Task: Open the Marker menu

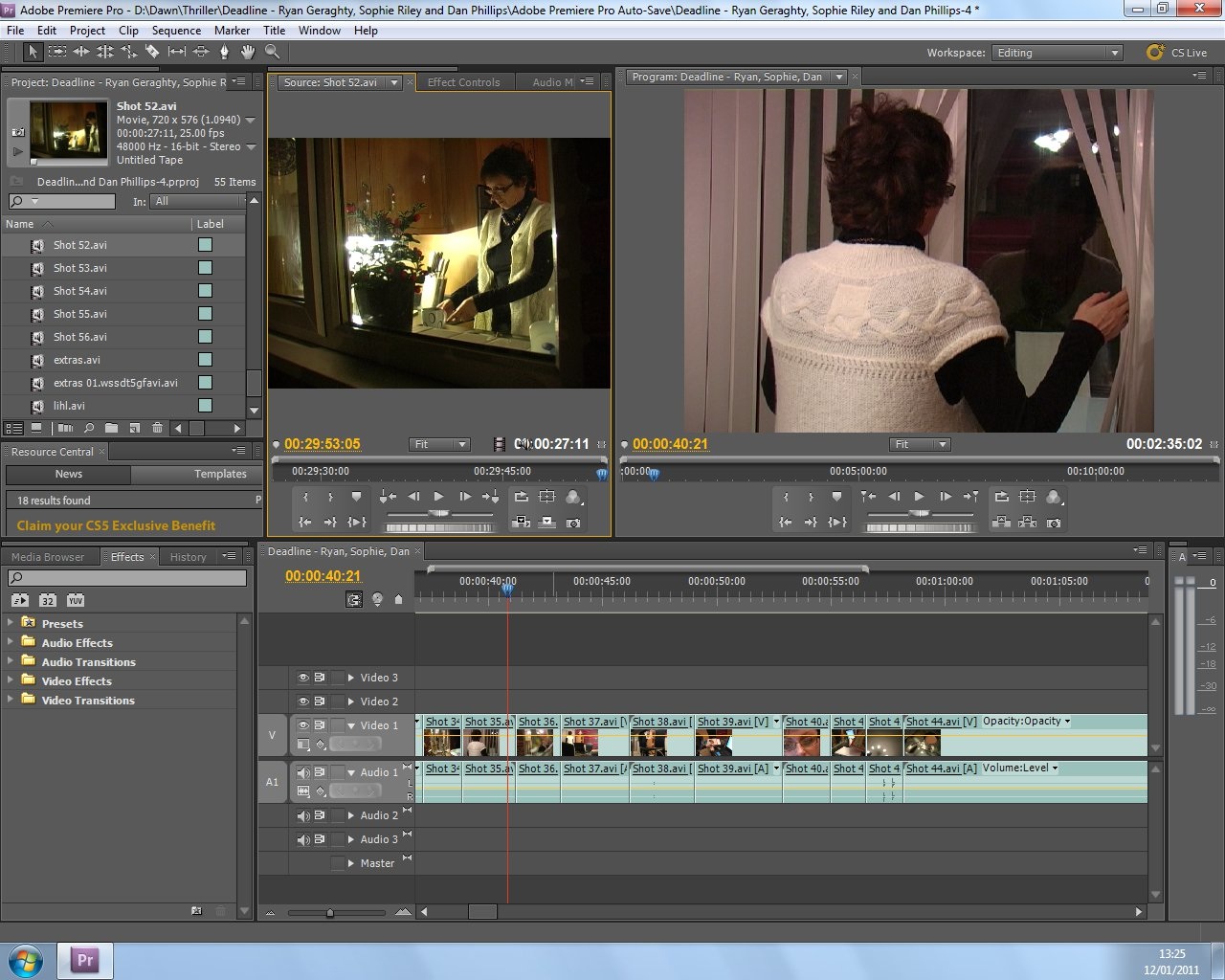Action: tap(232, 31)
